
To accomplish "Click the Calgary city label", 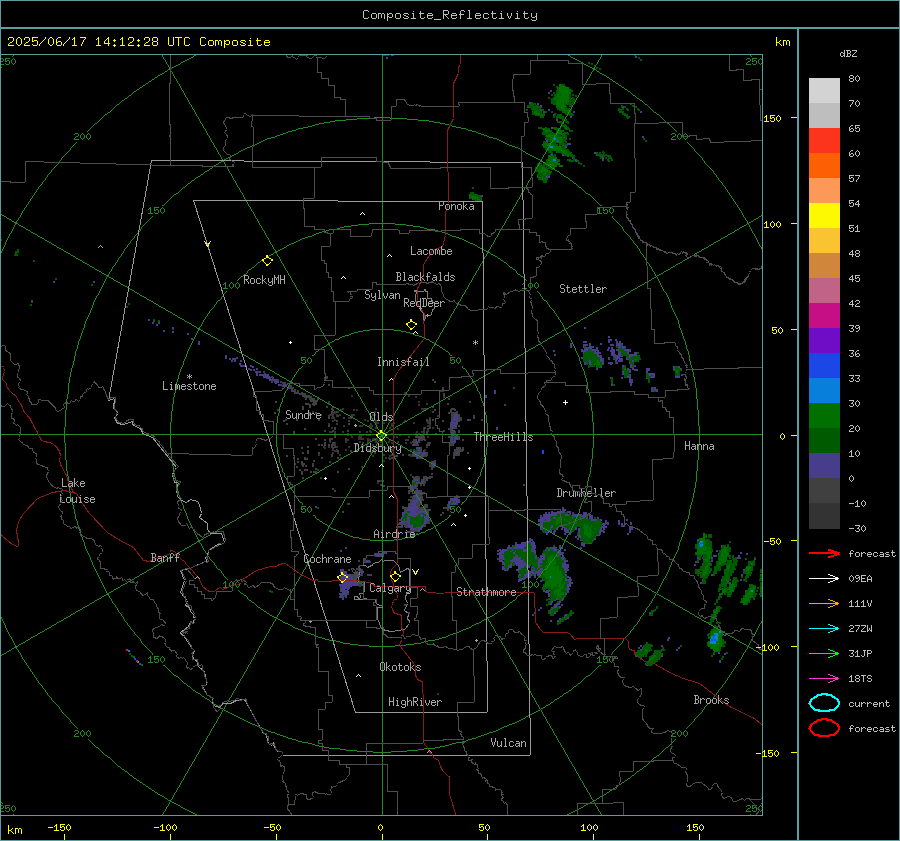I will (x=390, y=588).
